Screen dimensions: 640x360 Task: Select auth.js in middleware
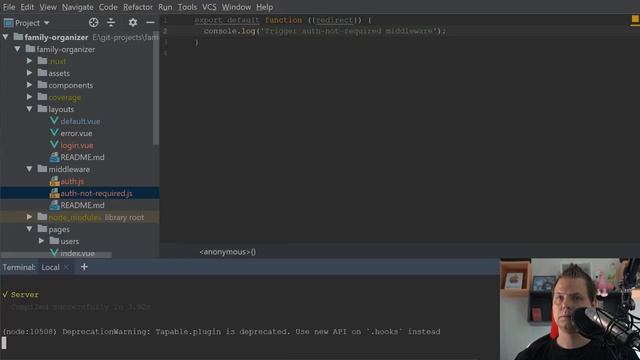click(x=72, y=181)
